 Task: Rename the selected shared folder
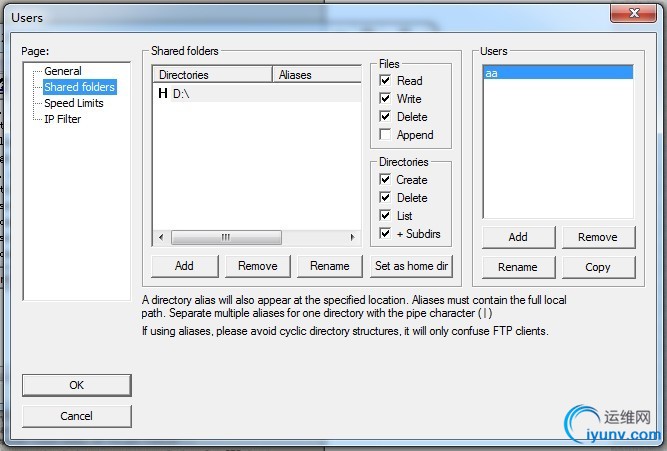point(330,266)
